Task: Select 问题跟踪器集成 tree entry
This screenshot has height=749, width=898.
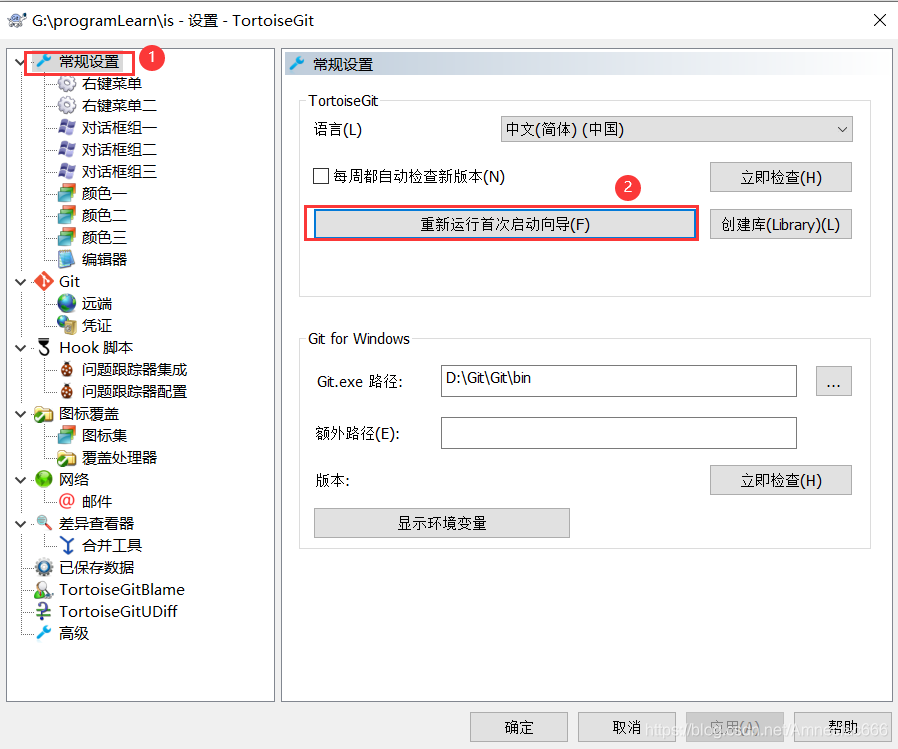Action: [x=134, y=369]
